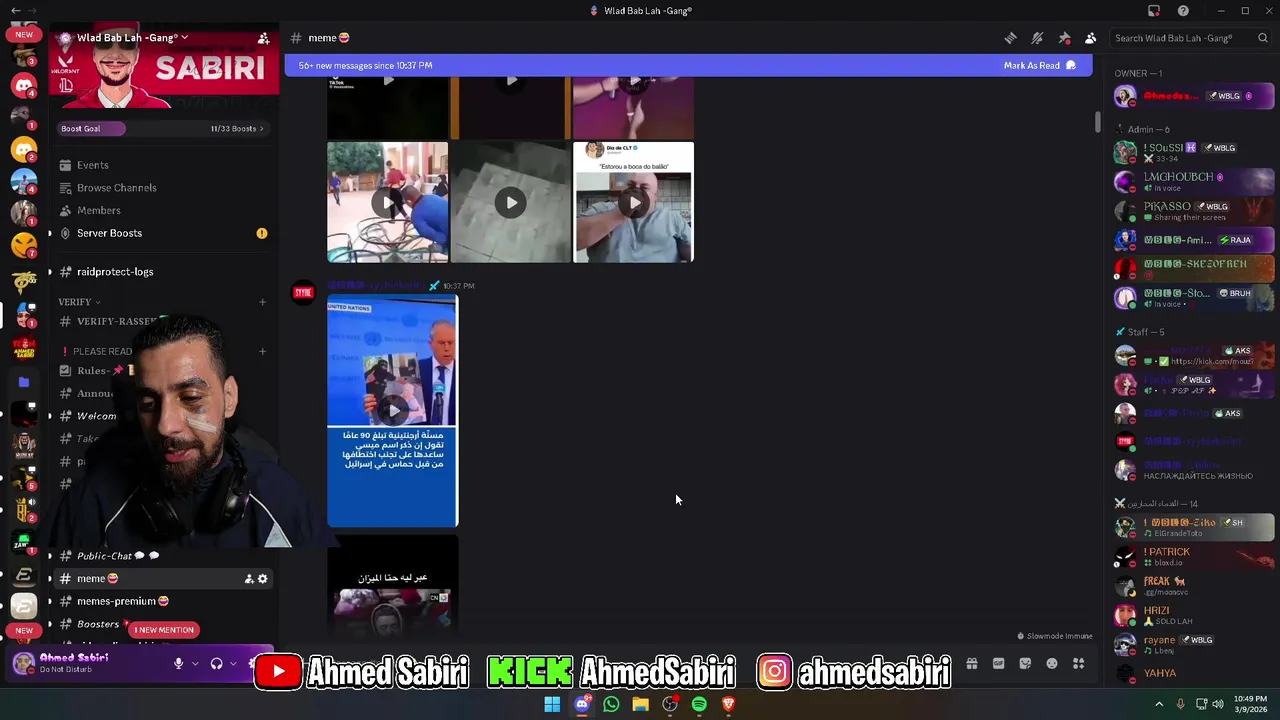This screenshot has width=1280, height=720.
Task: Open the FREAK member profile
Action: [x=1194, y=586]
